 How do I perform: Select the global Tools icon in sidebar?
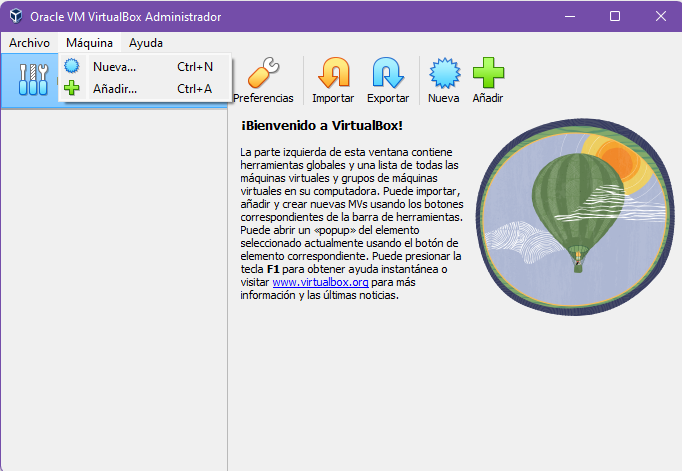pyautogui.click(x=33, y=79)
